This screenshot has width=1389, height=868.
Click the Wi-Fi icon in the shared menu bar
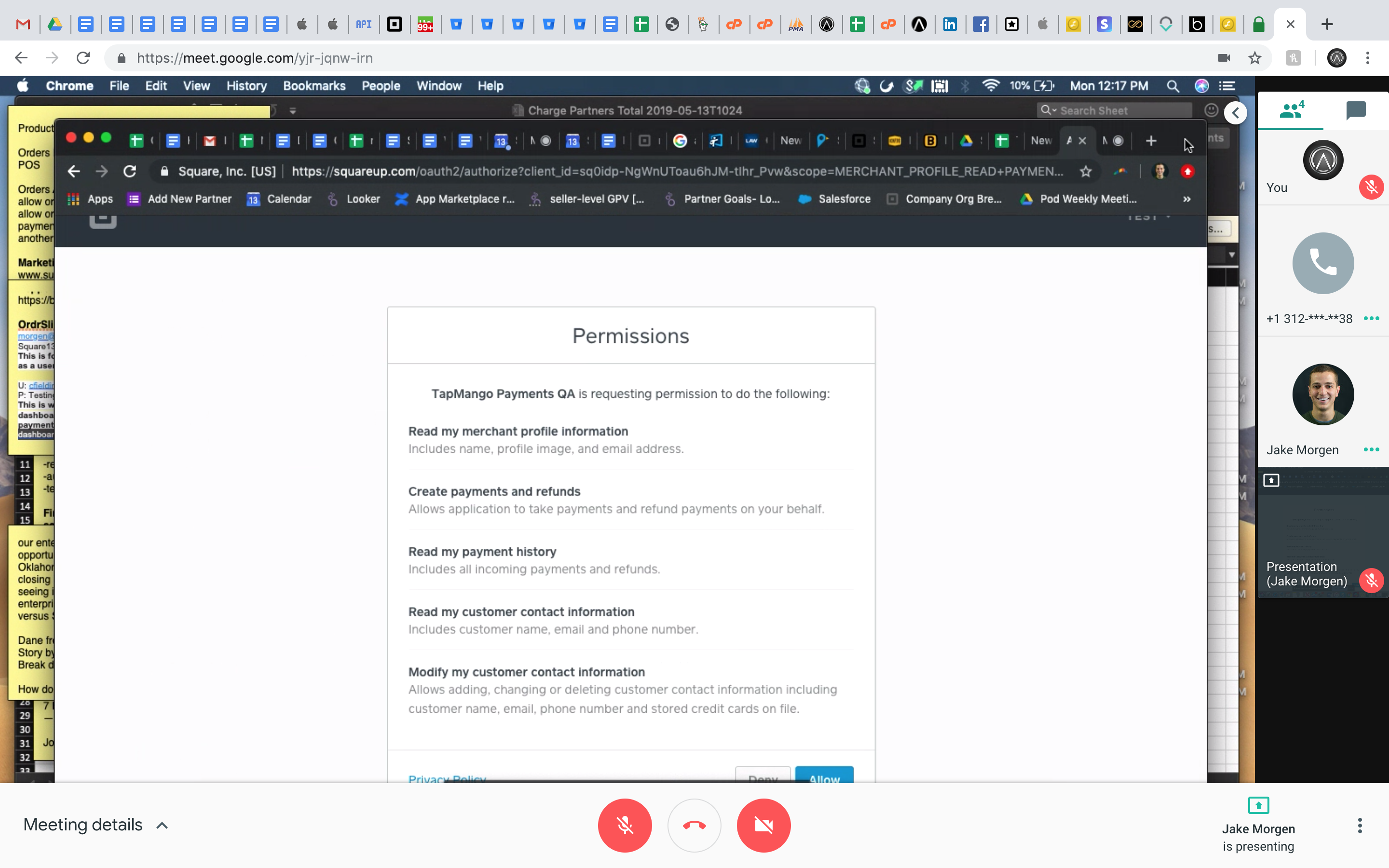[991, 85]
